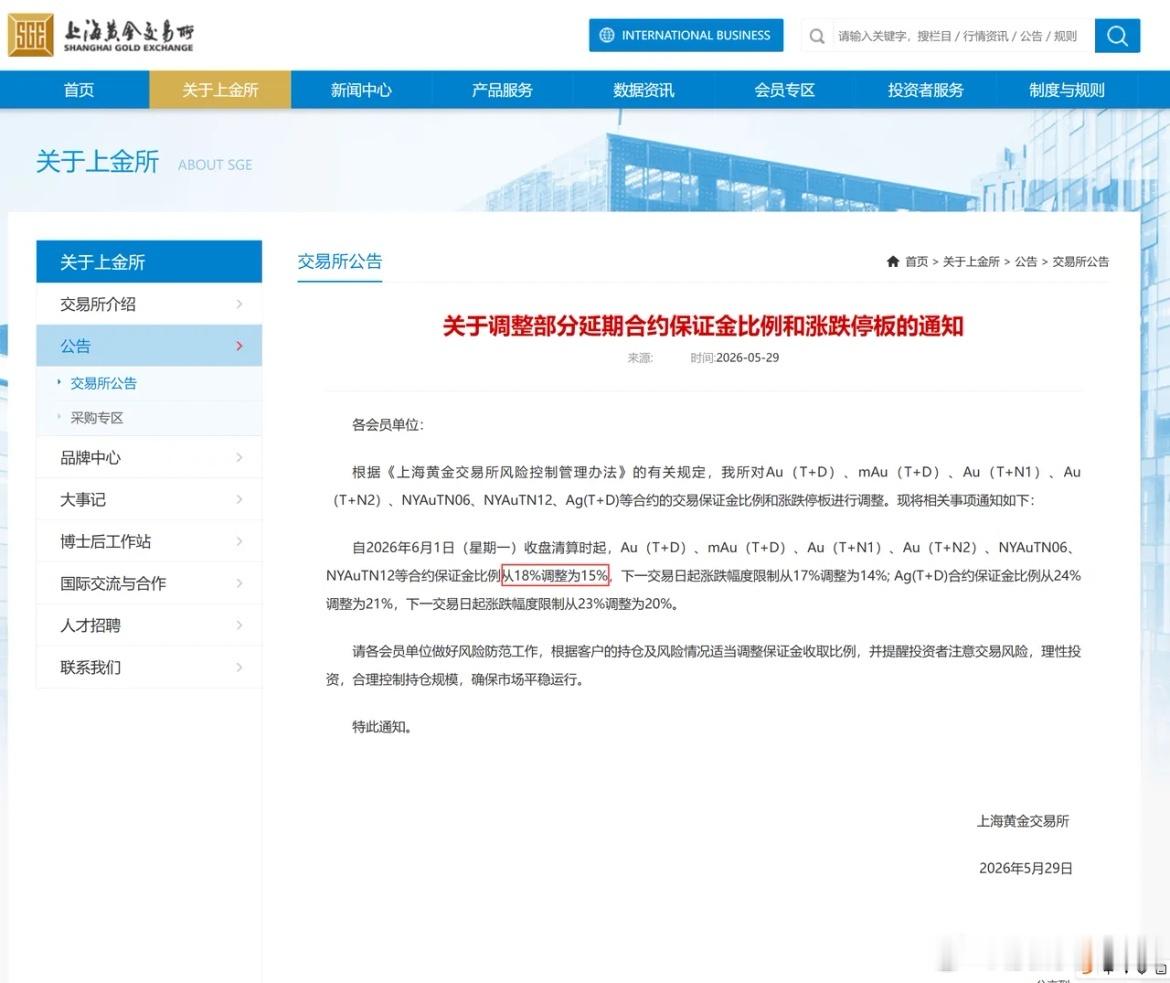Select 国际交流与合作 in the sidebar
The width and height of the screenshot is (1170, 983).
(149, 583)
